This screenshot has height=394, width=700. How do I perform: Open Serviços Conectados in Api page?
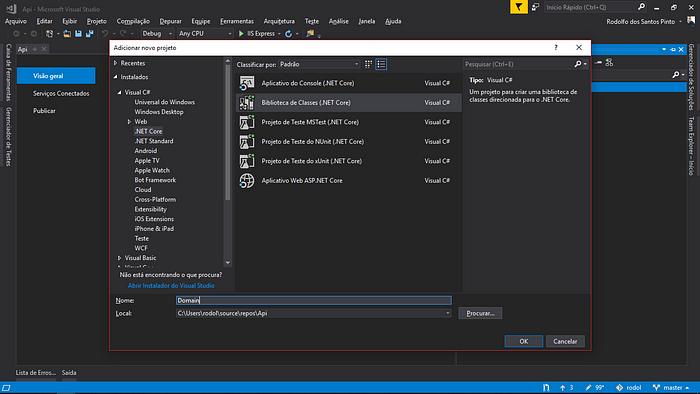pos(61,93)
